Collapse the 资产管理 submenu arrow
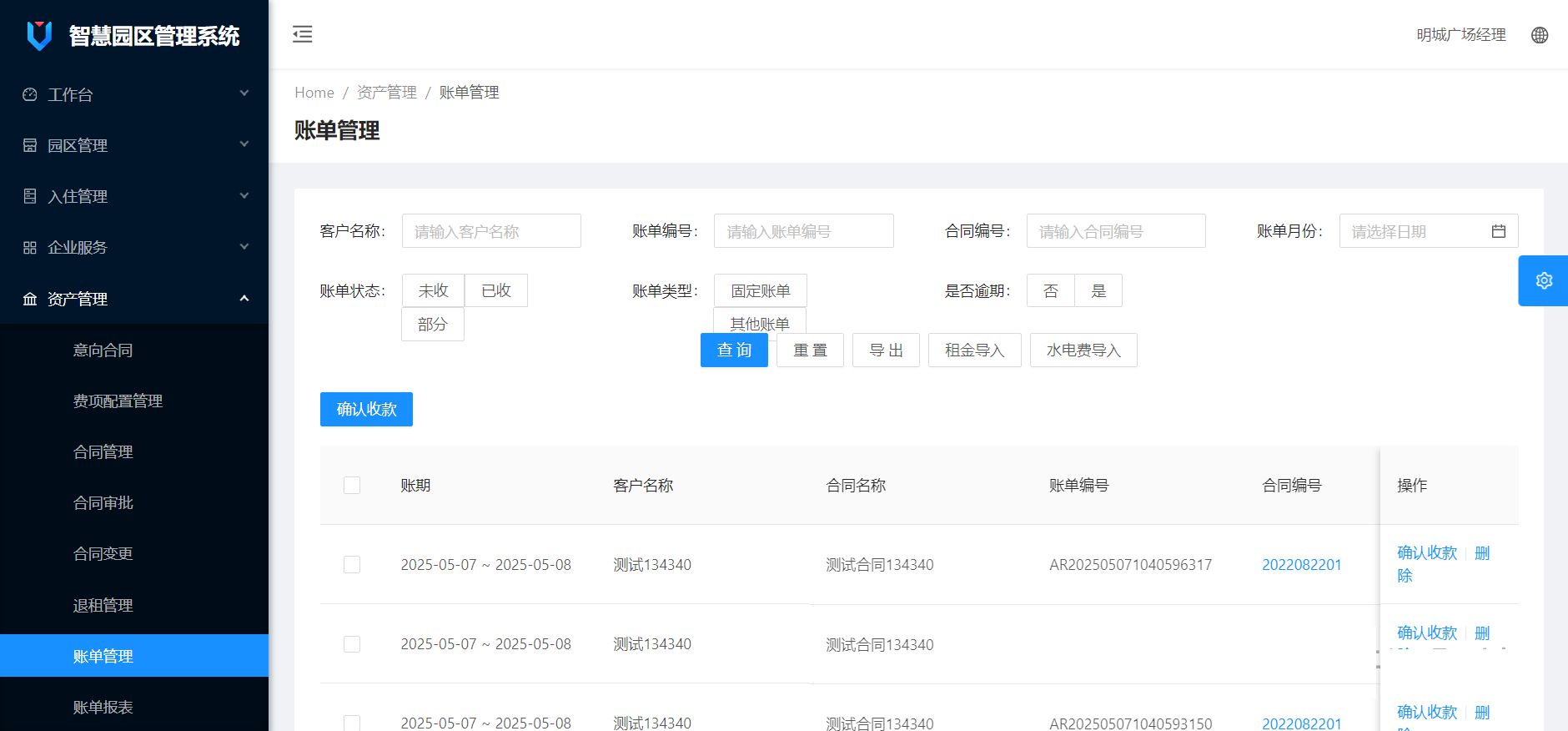 tap(244, 298)
